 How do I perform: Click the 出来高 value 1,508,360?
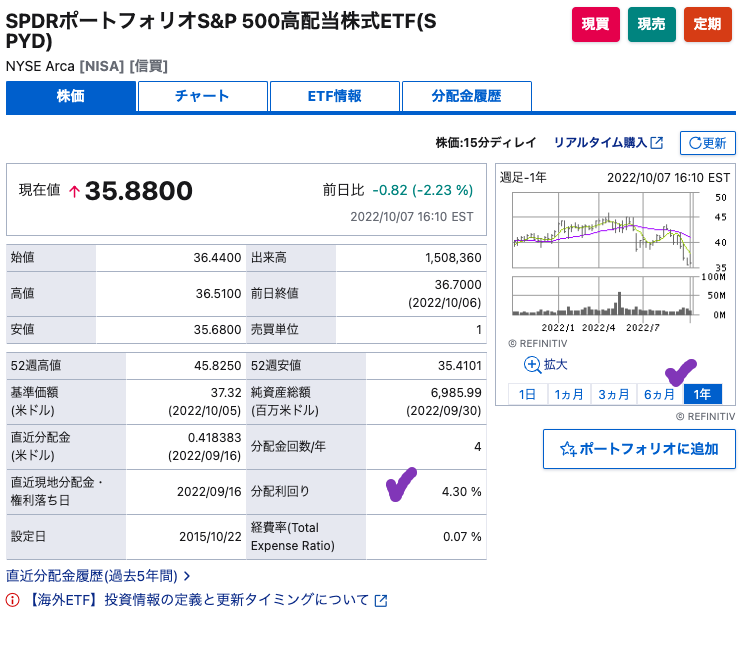click(x=453, y=258)
